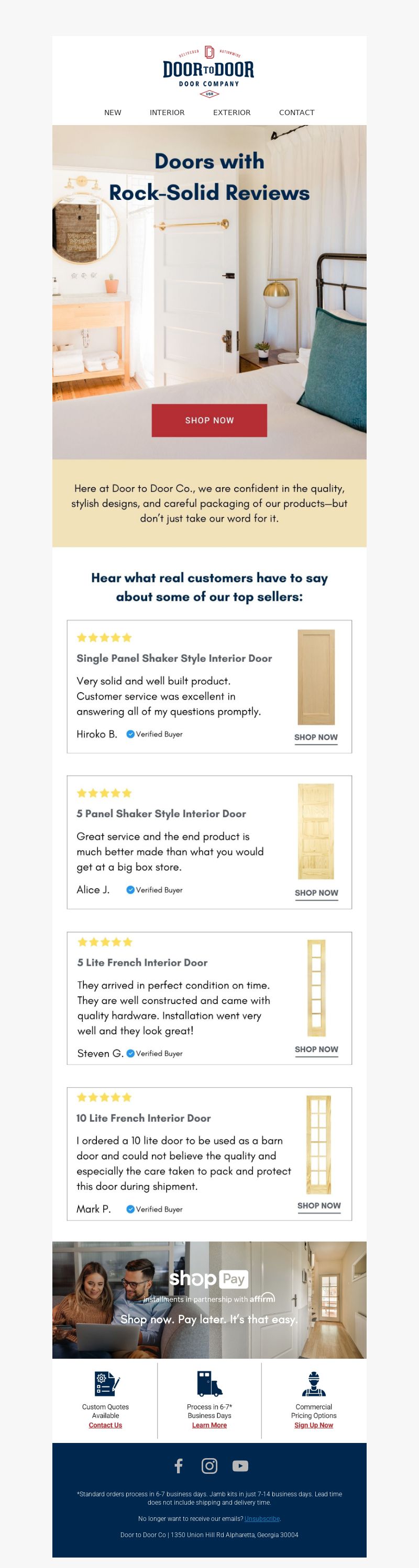Open the Instagram icon in footer
This screenshot has width=419, height=1568.
210,1466
